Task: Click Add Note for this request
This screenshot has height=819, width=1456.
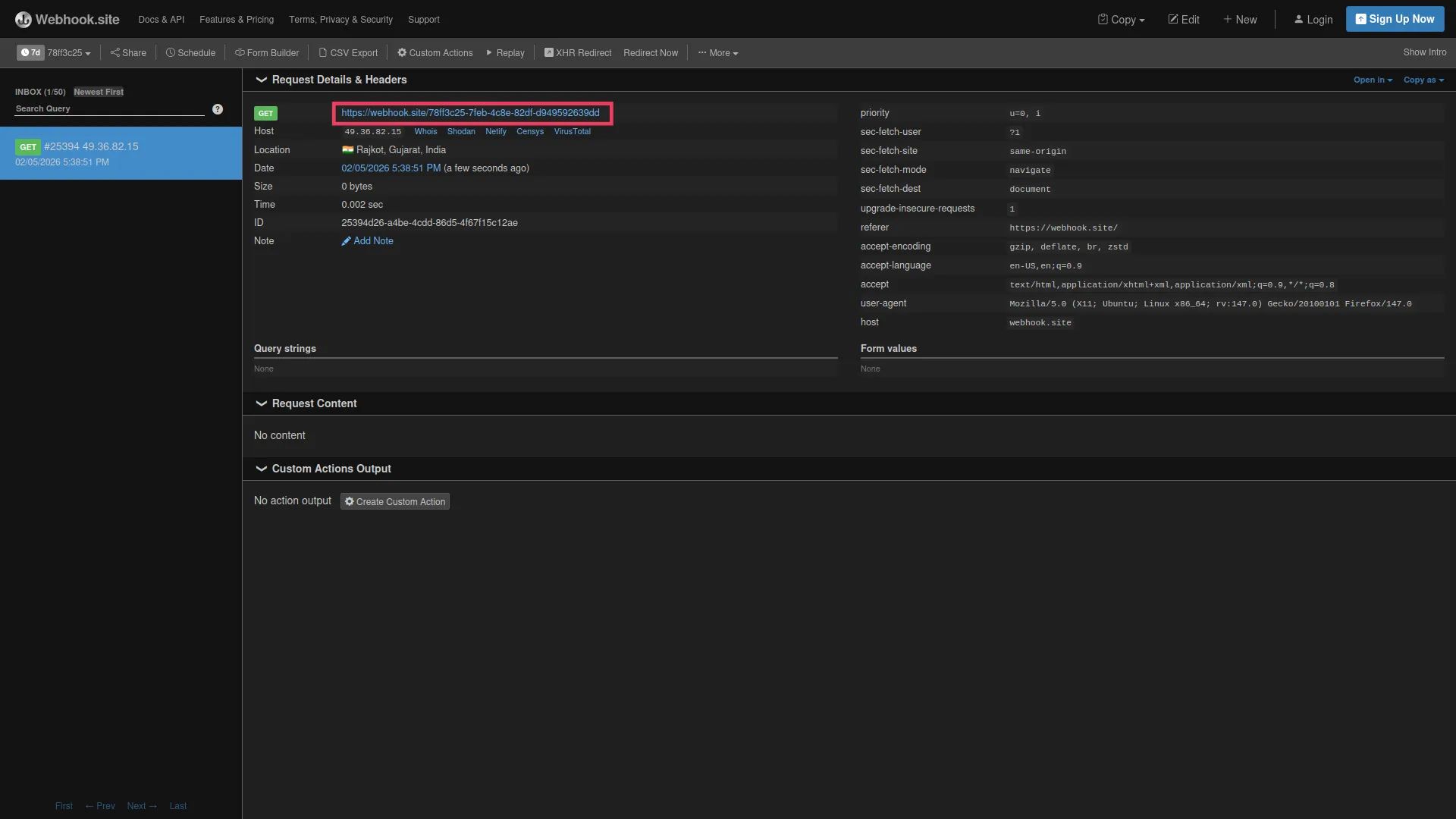Action: [373, 240]
